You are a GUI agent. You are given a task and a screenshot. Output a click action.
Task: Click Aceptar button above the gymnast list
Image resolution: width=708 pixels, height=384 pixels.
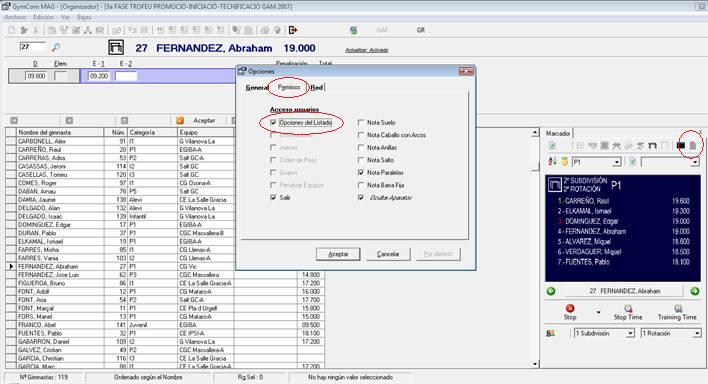tap(204, 121)
